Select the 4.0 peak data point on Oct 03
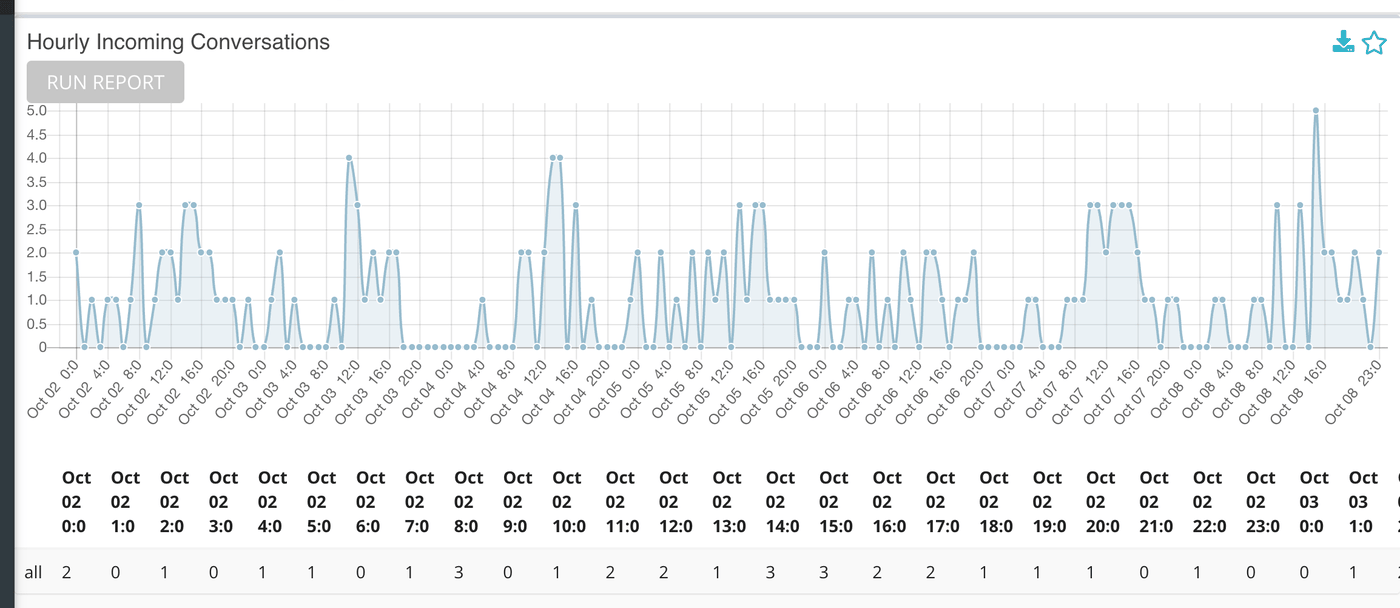This screenshot has width=1400, height=608. click(x=349, y=158)
